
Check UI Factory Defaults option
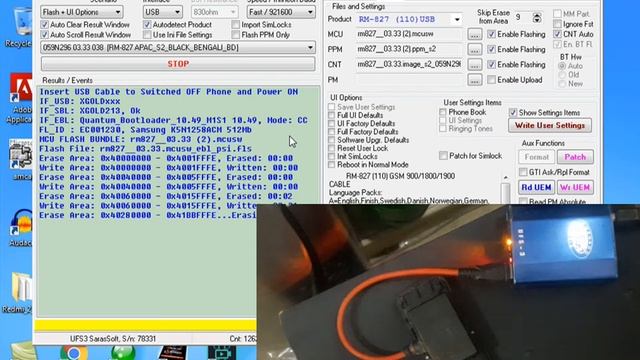pyautogui.click(x=331, y=123)
